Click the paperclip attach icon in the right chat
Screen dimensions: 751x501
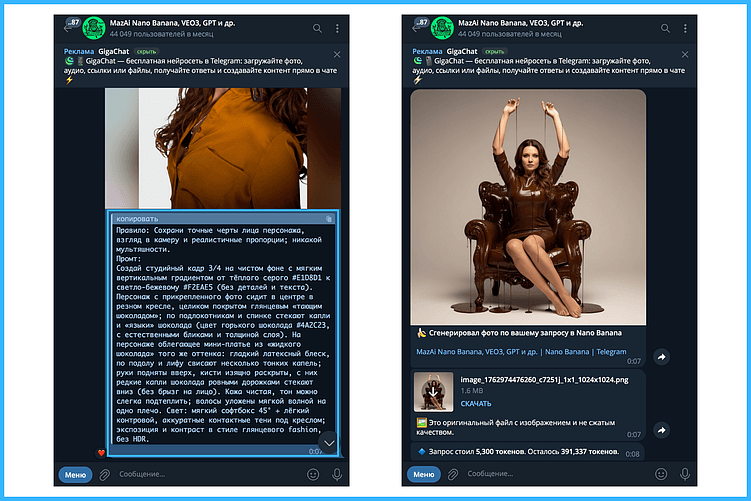point(453,475)
